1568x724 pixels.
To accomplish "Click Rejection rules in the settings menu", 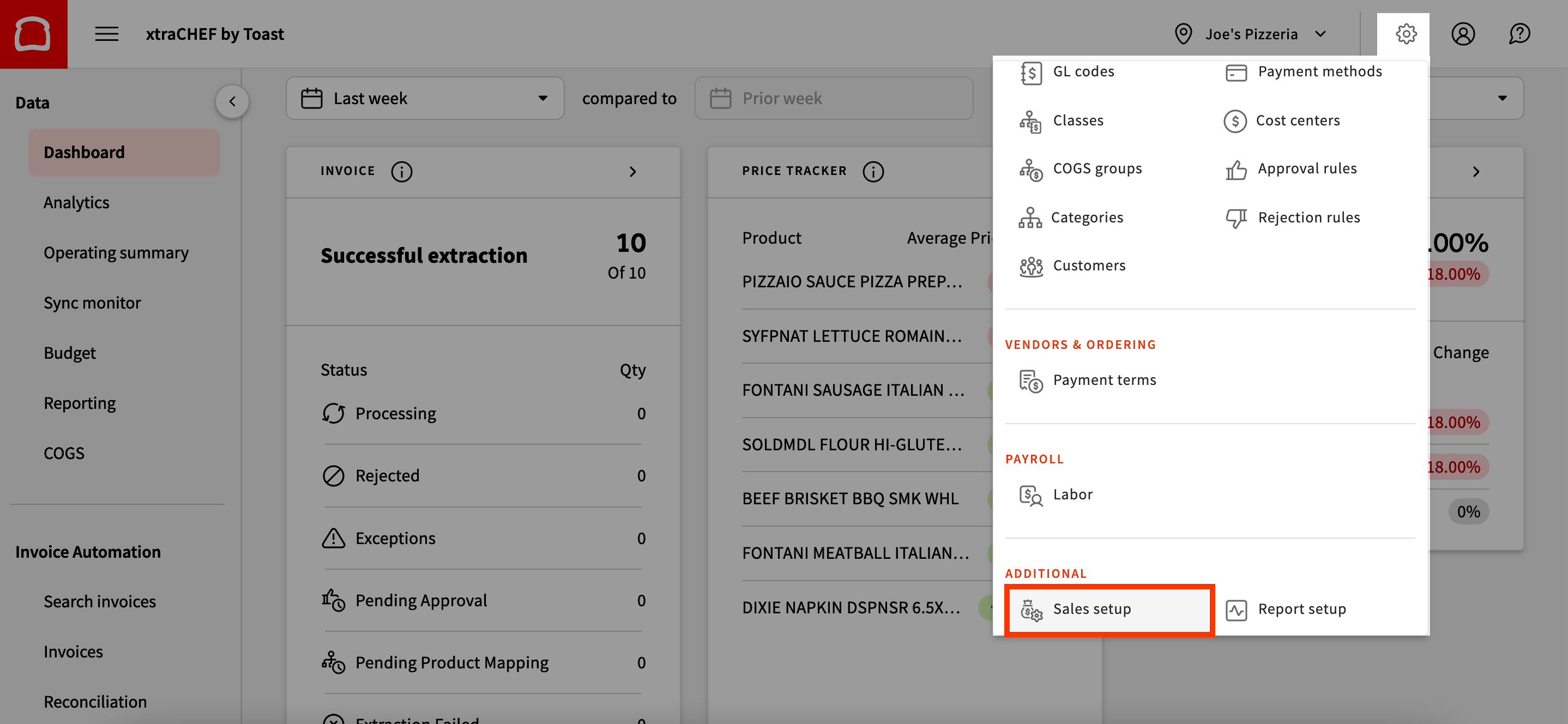I will 1308,217.
